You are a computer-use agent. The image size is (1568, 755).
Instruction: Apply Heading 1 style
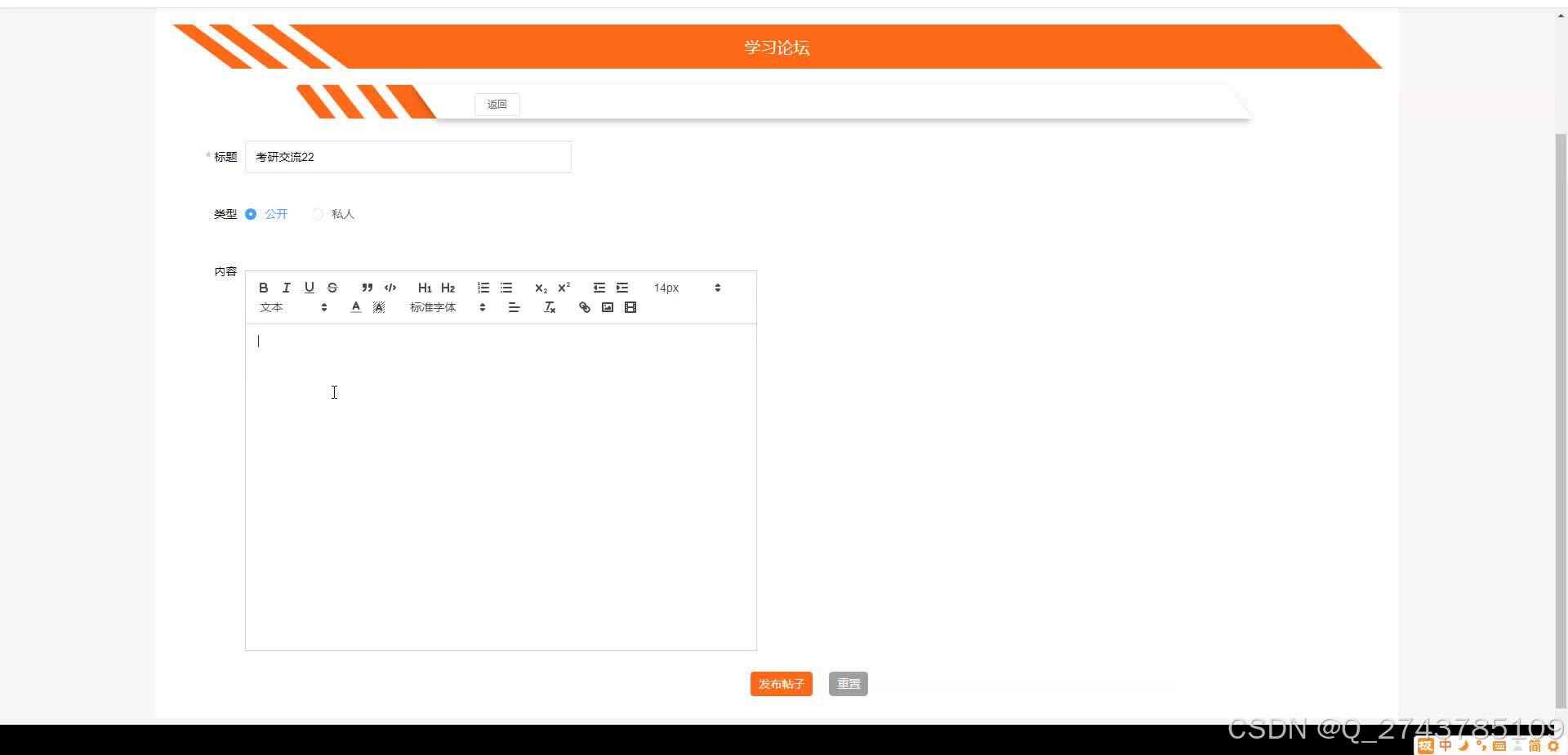tap(425, 288)
